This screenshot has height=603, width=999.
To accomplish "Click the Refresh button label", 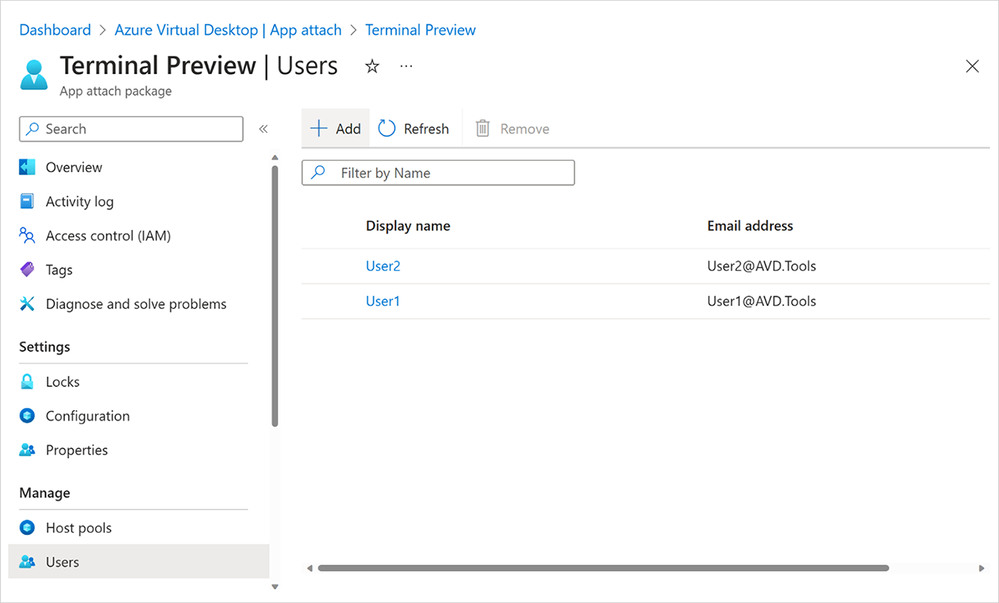I will pyautogui.click(x=426, y=129).
